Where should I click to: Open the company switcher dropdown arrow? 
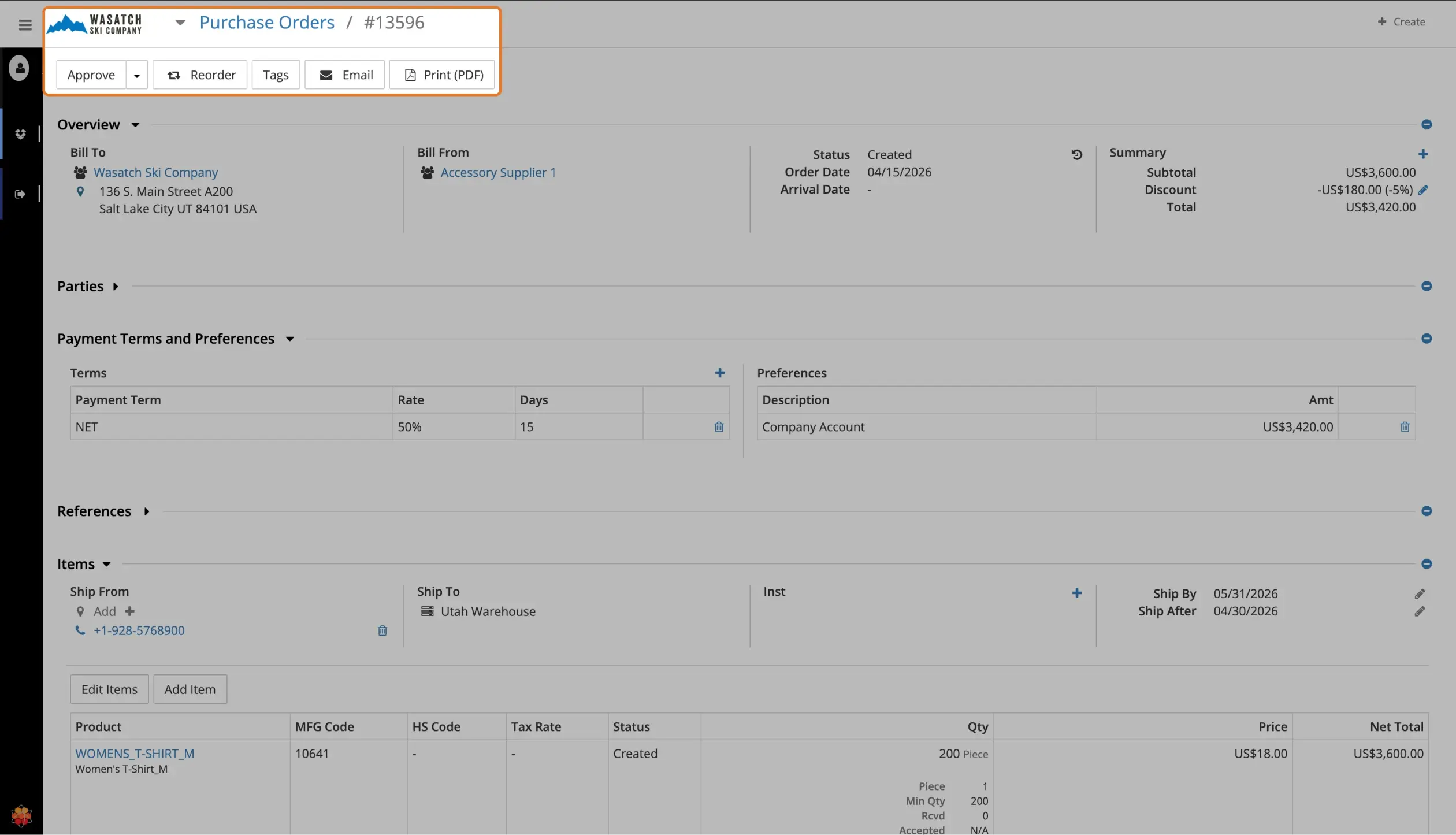(x=180, y=23)
